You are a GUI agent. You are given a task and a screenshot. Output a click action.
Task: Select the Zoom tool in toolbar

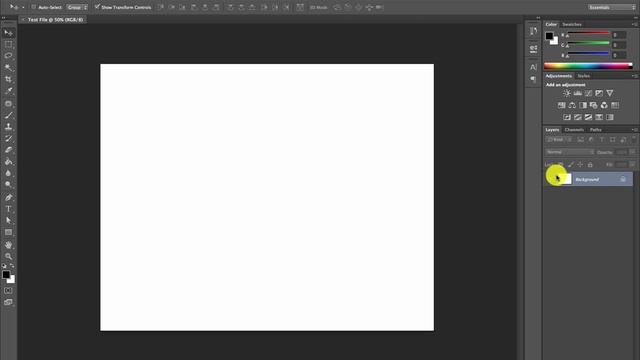(x=8, y=256)
